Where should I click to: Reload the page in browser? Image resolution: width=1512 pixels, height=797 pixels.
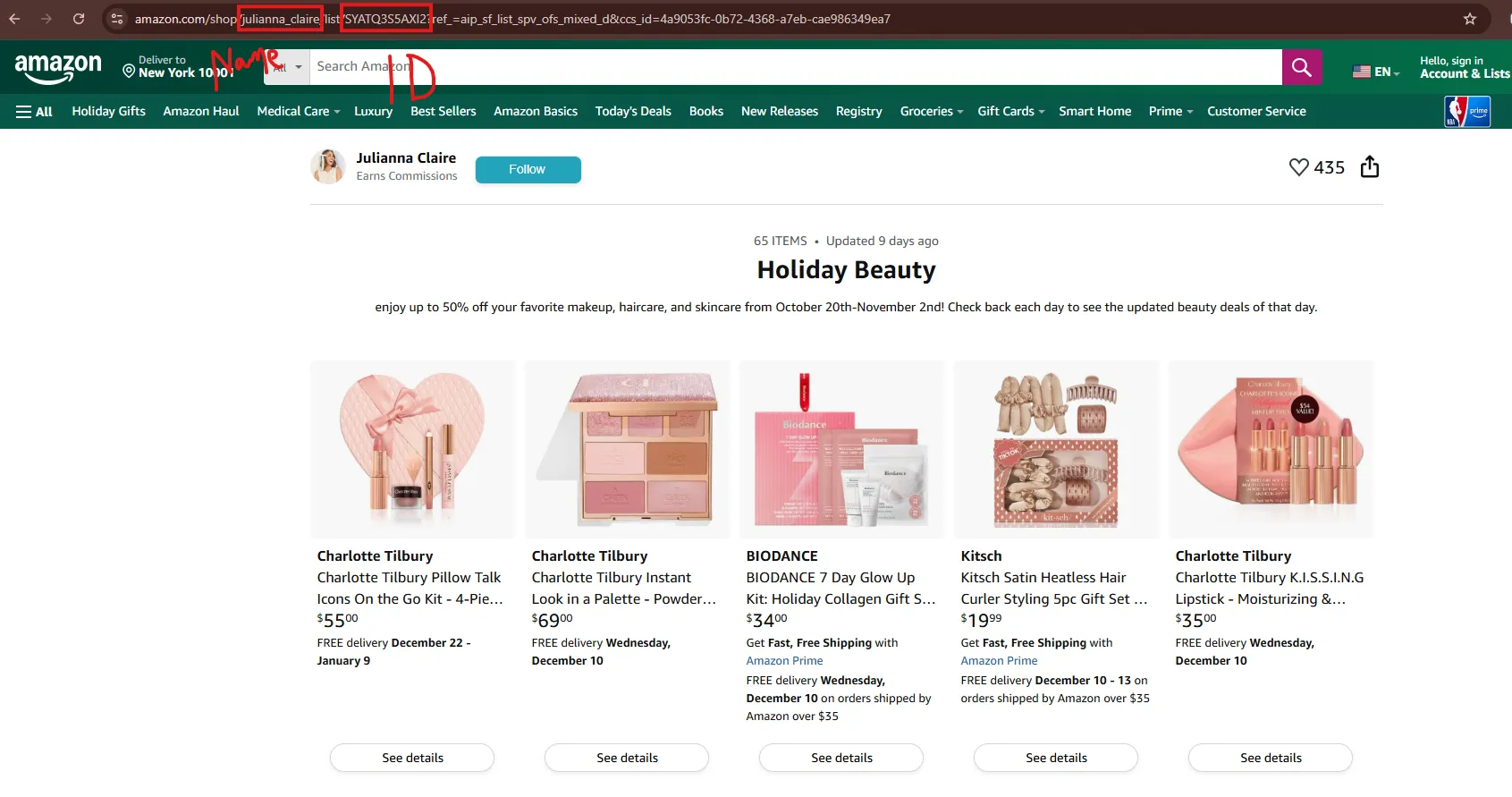pyautogui.click(x=79, y=19)
